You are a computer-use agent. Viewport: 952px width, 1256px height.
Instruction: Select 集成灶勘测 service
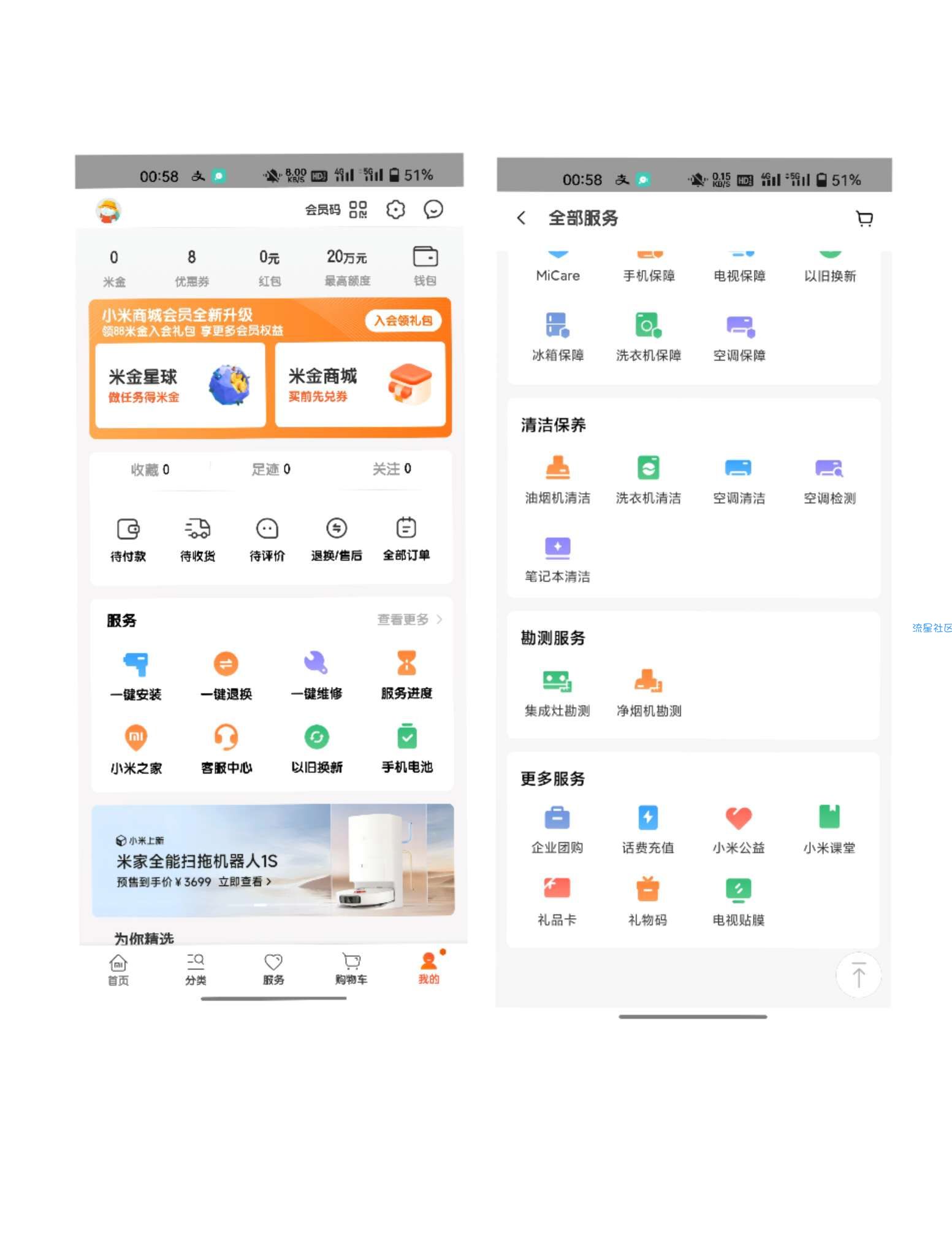(x=557, y=693)
